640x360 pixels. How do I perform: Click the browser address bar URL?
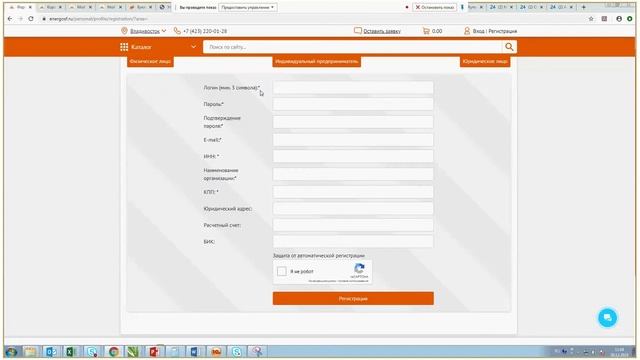click(98, 19)
